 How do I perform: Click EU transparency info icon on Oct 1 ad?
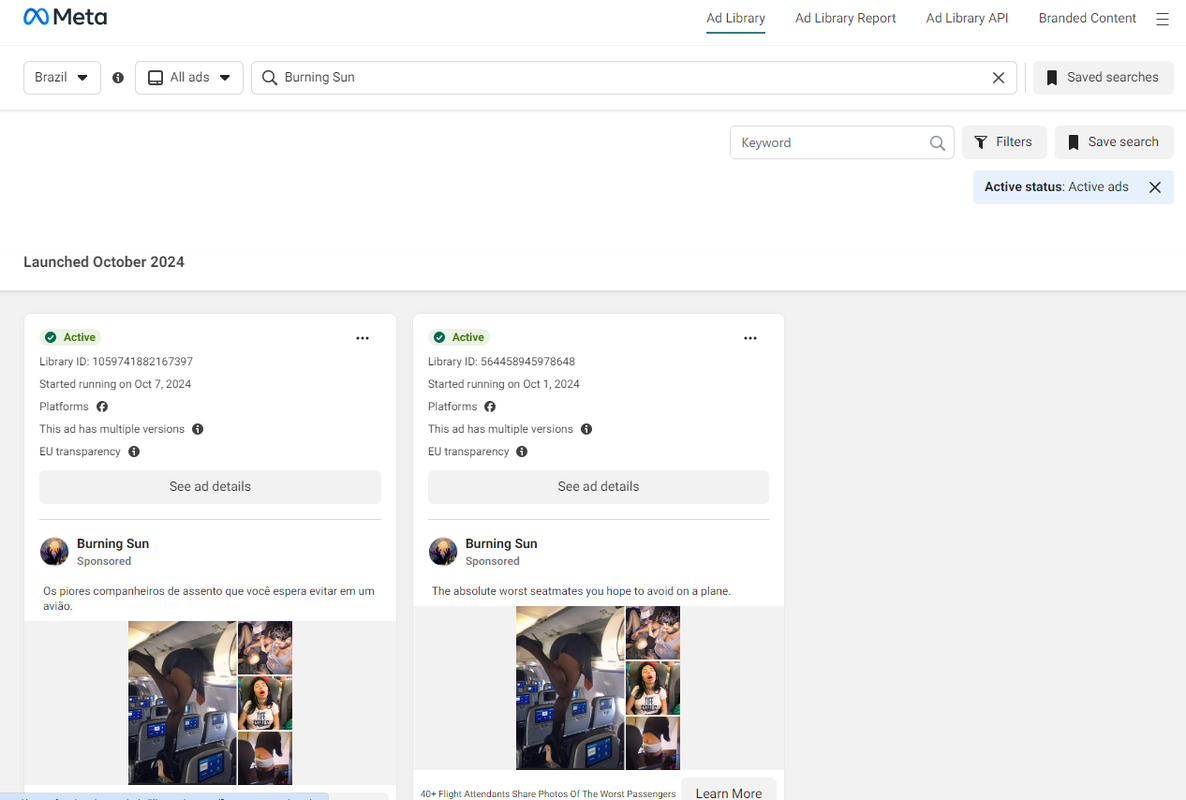[x=522, y=452]
